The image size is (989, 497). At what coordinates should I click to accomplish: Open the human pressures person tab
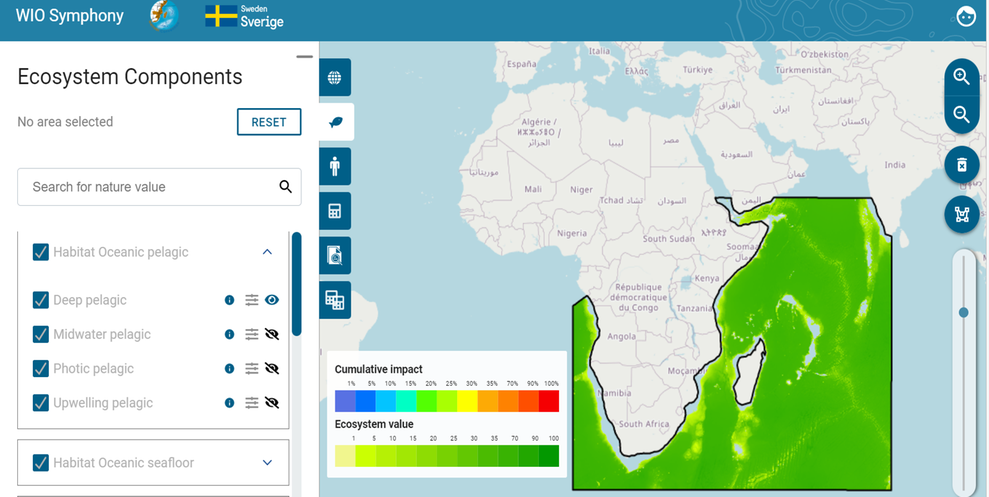coord(335,167)
